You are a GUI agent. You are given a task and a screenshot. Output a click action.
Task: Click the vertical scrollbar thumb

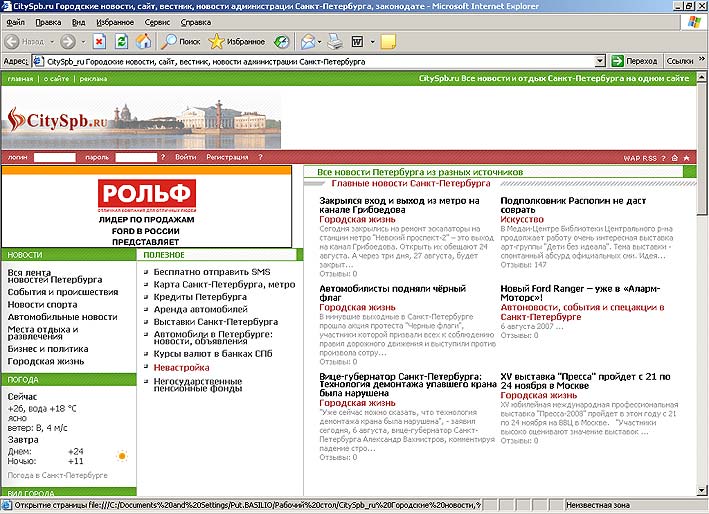(701, 148)
